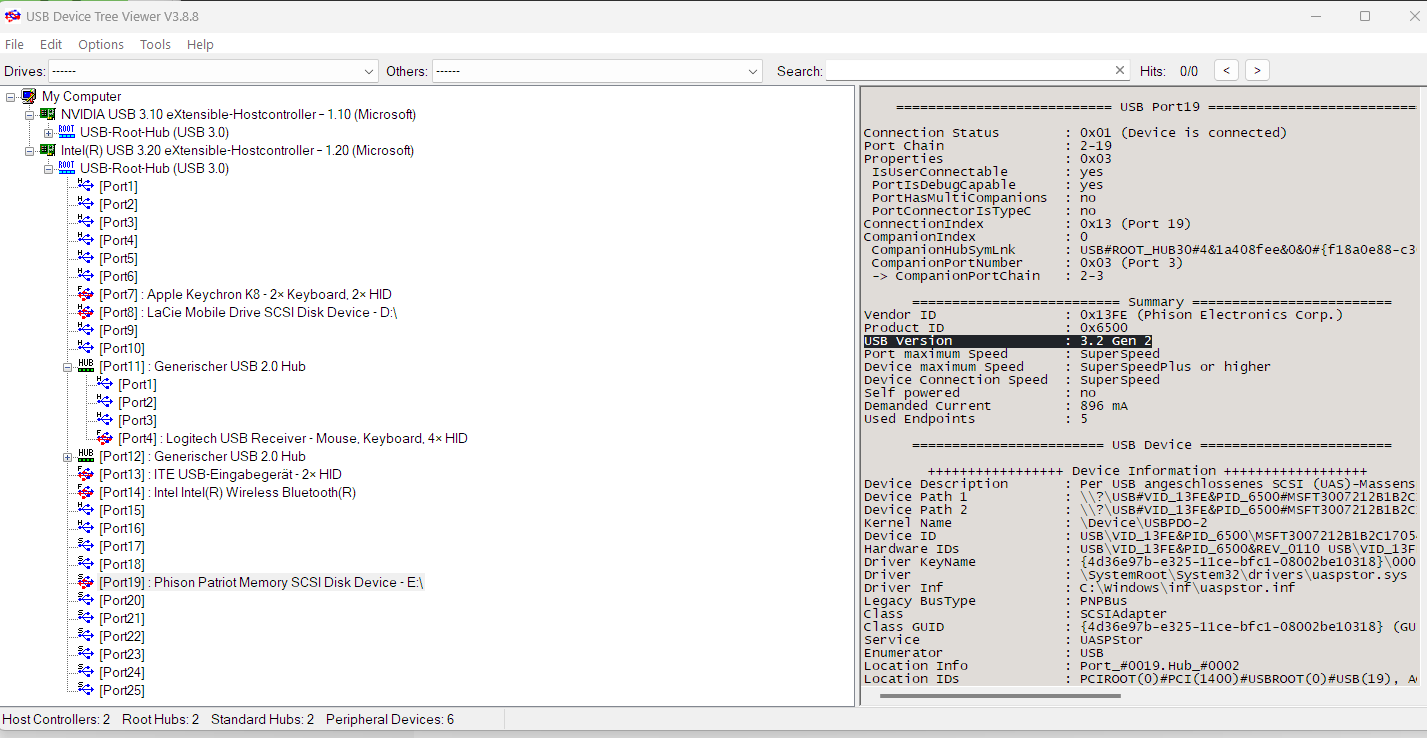Viewport: 1427px width, 738px height.
Task: Click the Vendor ID line in Summary
Action: pyautogui.click(x=1104, y=315)
